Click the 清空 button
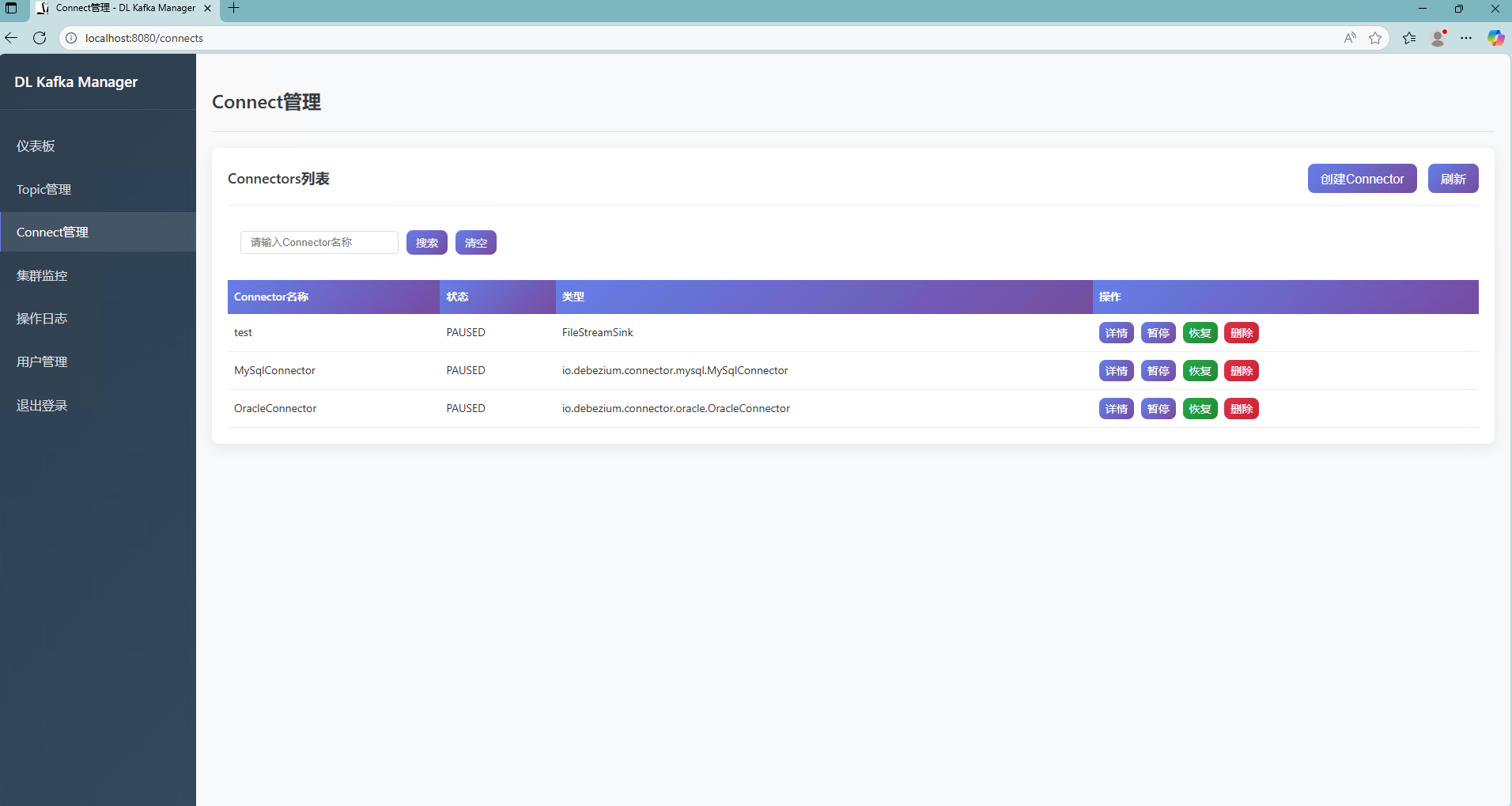 [476, 243]
